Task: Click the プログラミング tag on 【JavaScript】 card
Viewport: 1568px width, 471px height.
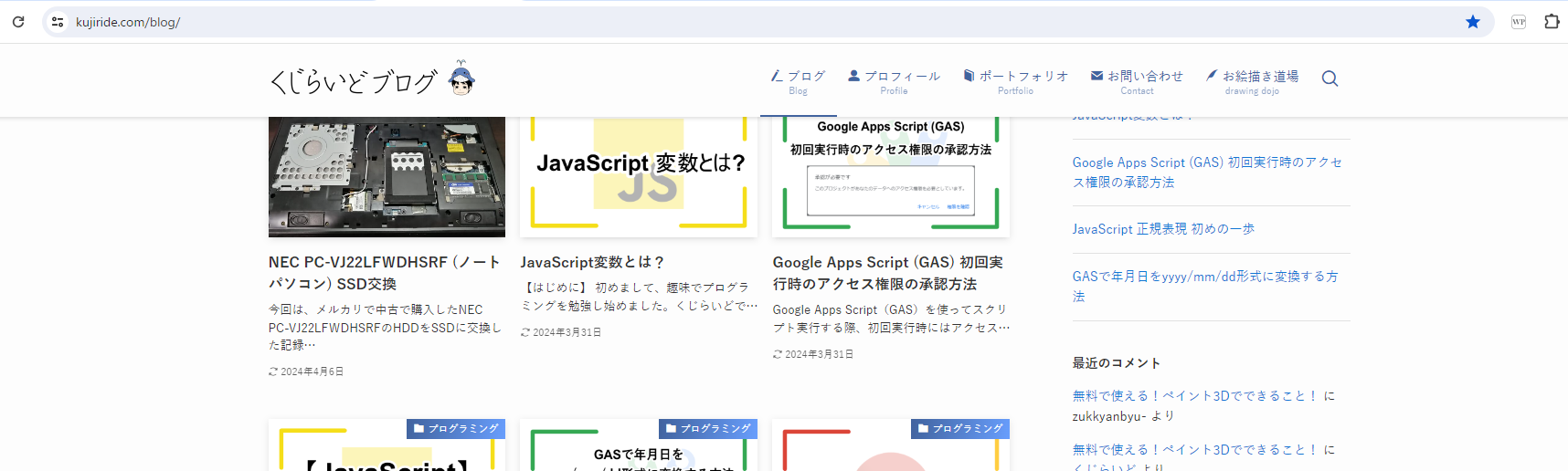Action: pyautogui.click(x=456, y=428)
